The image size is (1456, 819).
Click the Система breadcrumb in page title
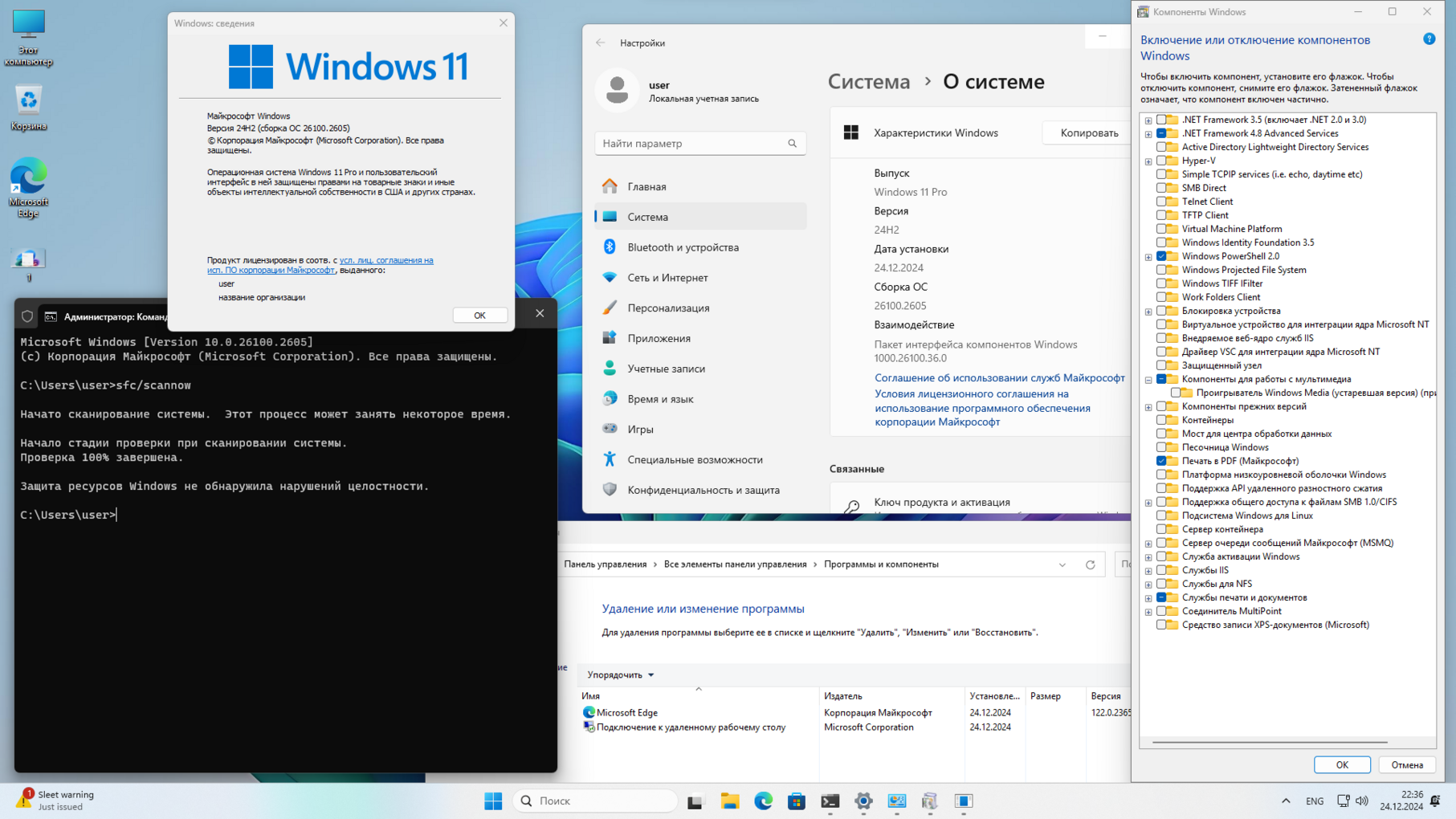[x=869, y=82]
